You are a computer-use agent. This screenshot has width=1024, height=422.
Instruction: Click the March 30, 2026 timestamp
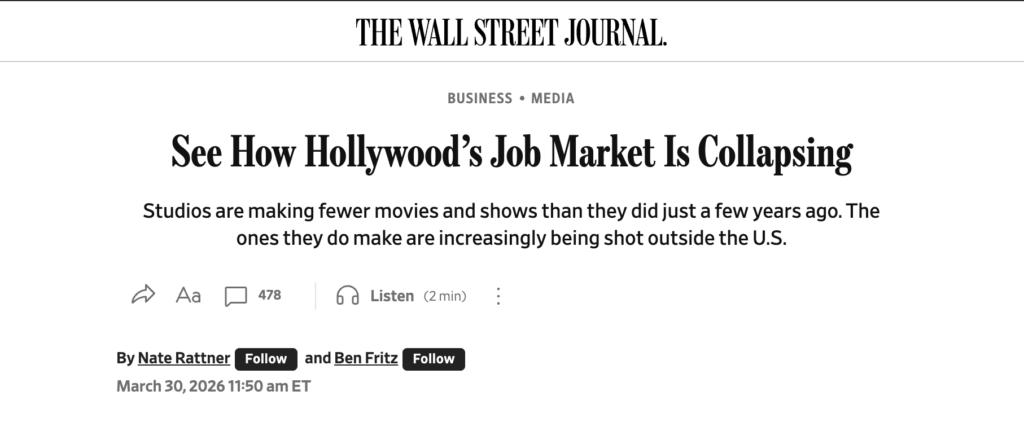tap(213, 386)
